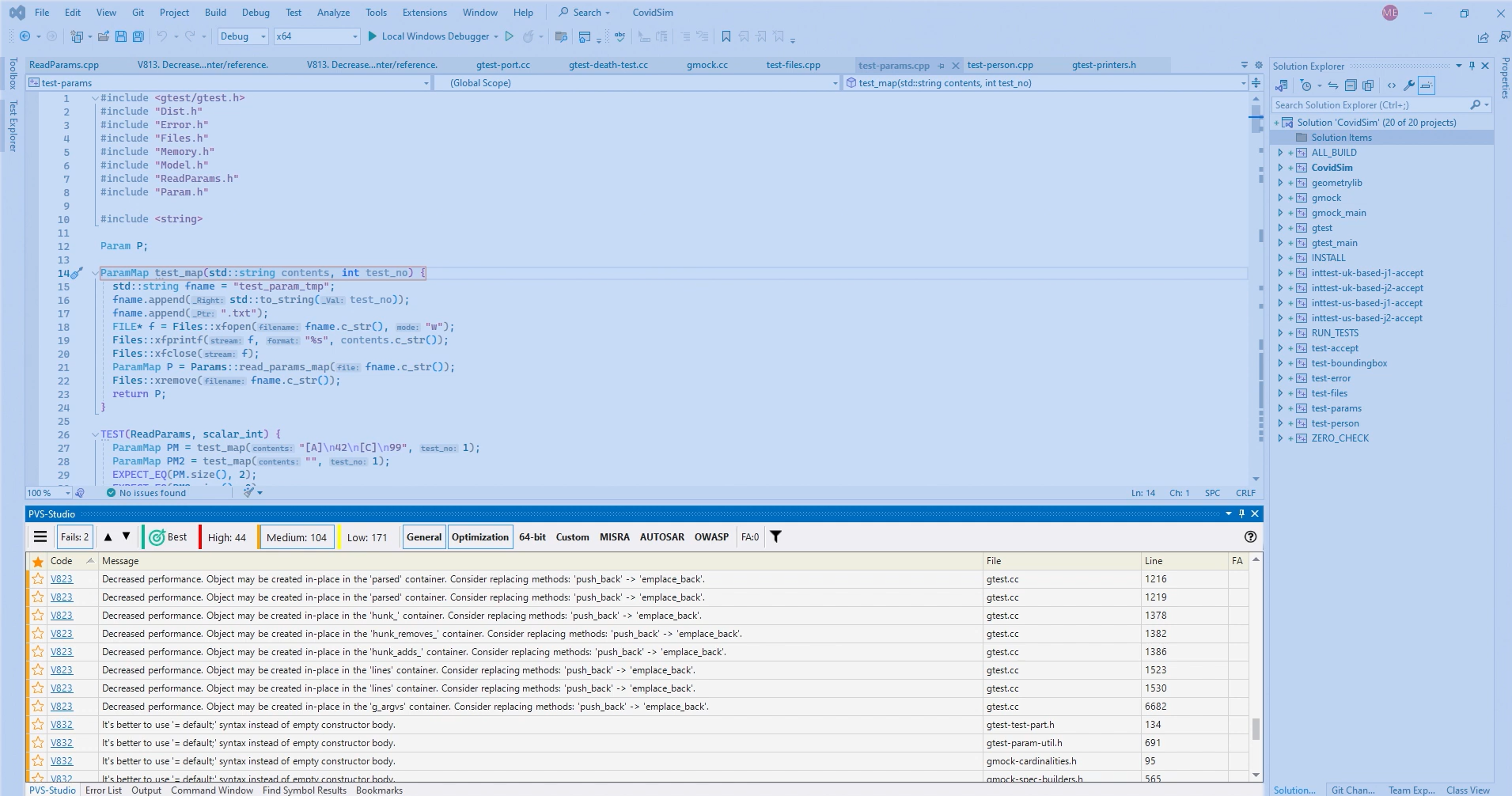Open the x64 platform dropdown
The height and width of the screenshot is (796, 1512).
pos(316,36)
